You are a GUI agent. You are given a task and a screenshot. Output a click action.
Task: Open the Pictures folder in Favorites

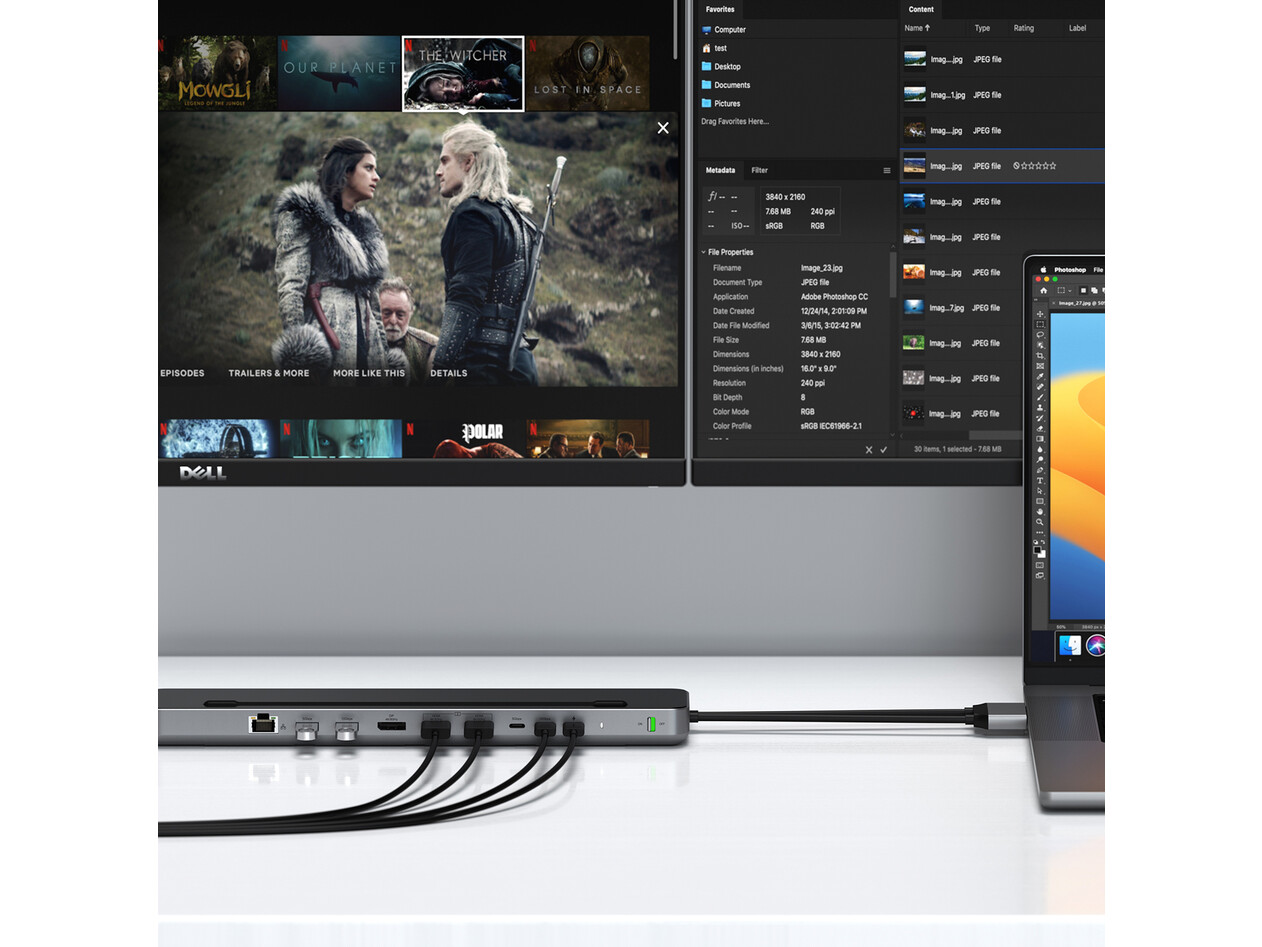[727, 103]
